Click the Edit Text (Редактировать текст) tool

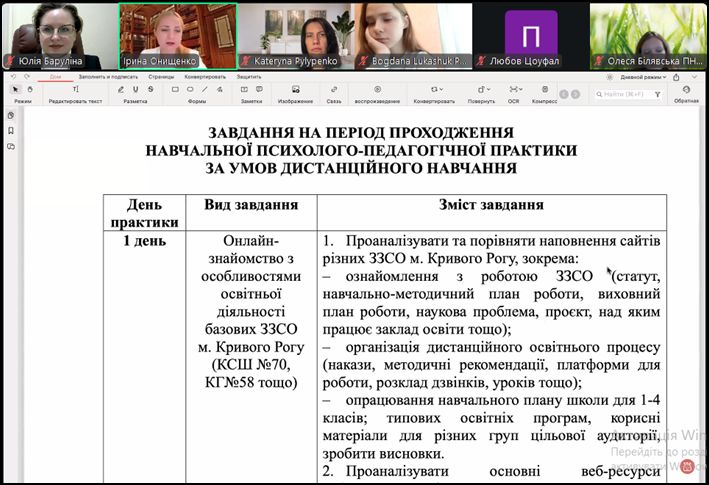(75, 89)
